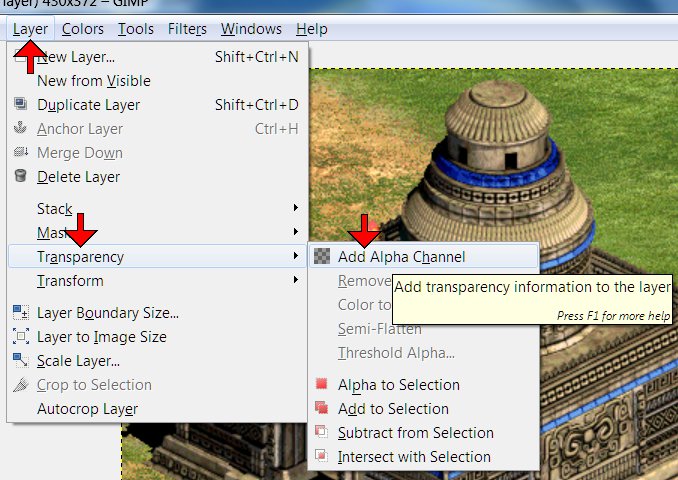Click the Layer to Image Size icon
The height and width of the screenshot is (480, 678).
click(x=20, y=337)
